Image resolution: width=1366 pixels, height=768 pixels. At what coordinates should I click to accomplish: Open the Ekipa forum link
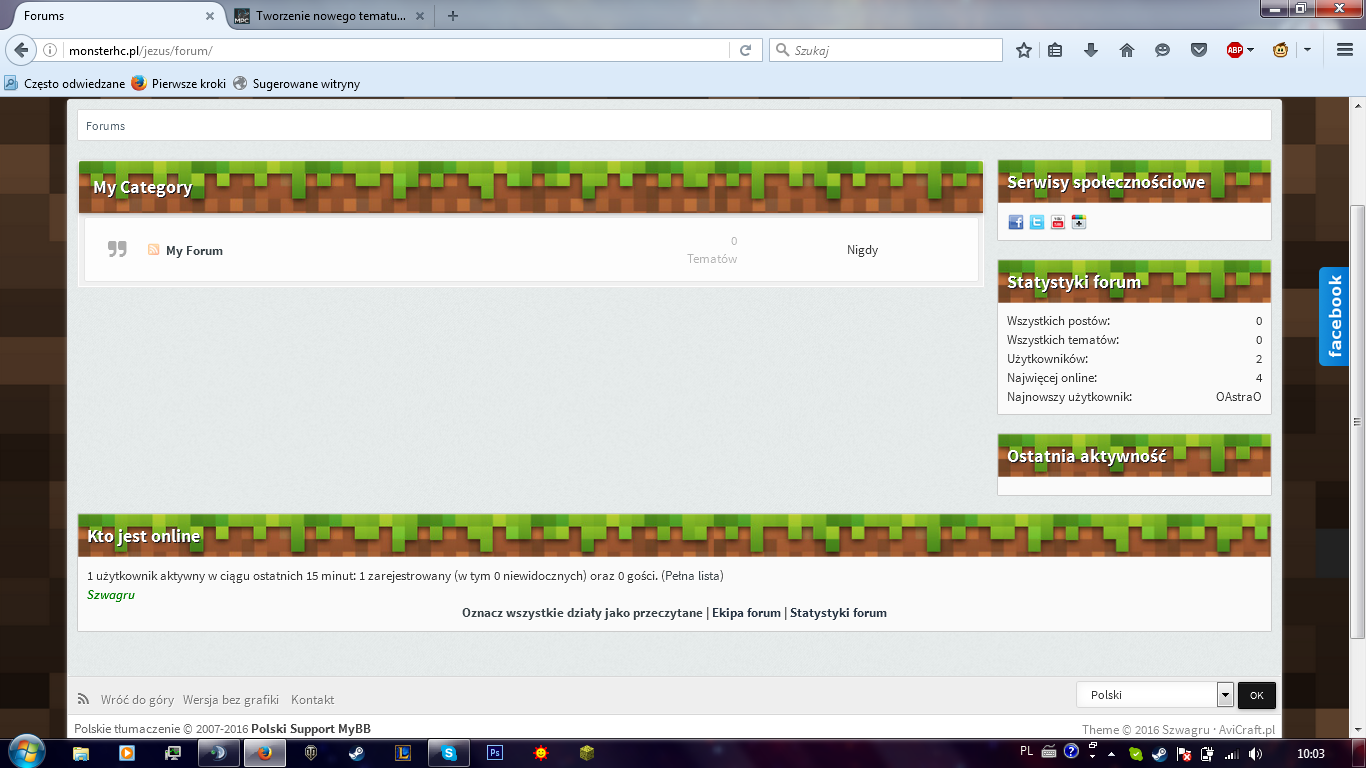point(746,613)
